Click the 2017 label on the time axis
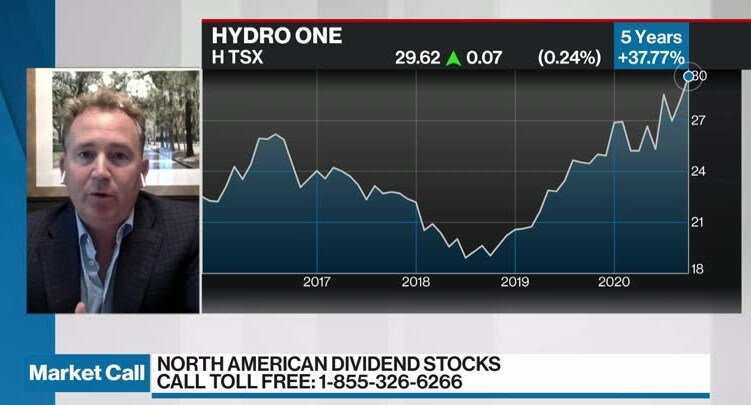 [x=317, y=283]
